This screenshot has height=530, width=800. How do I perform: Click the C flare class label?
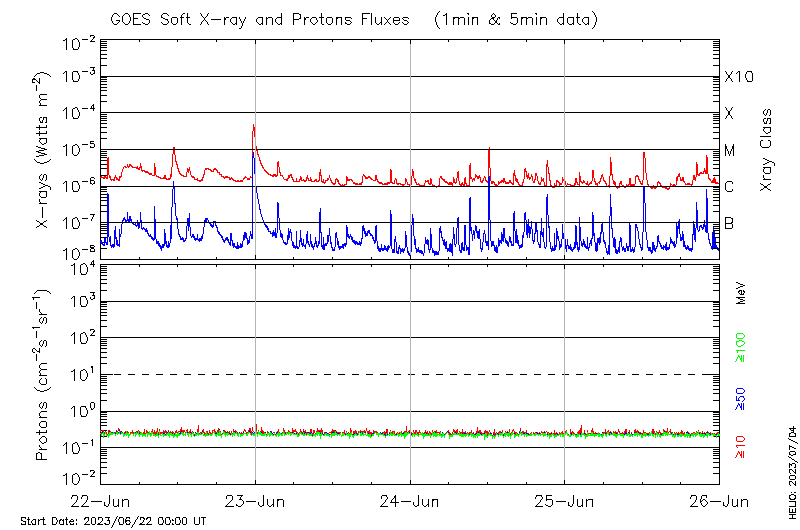click(729, 187)
